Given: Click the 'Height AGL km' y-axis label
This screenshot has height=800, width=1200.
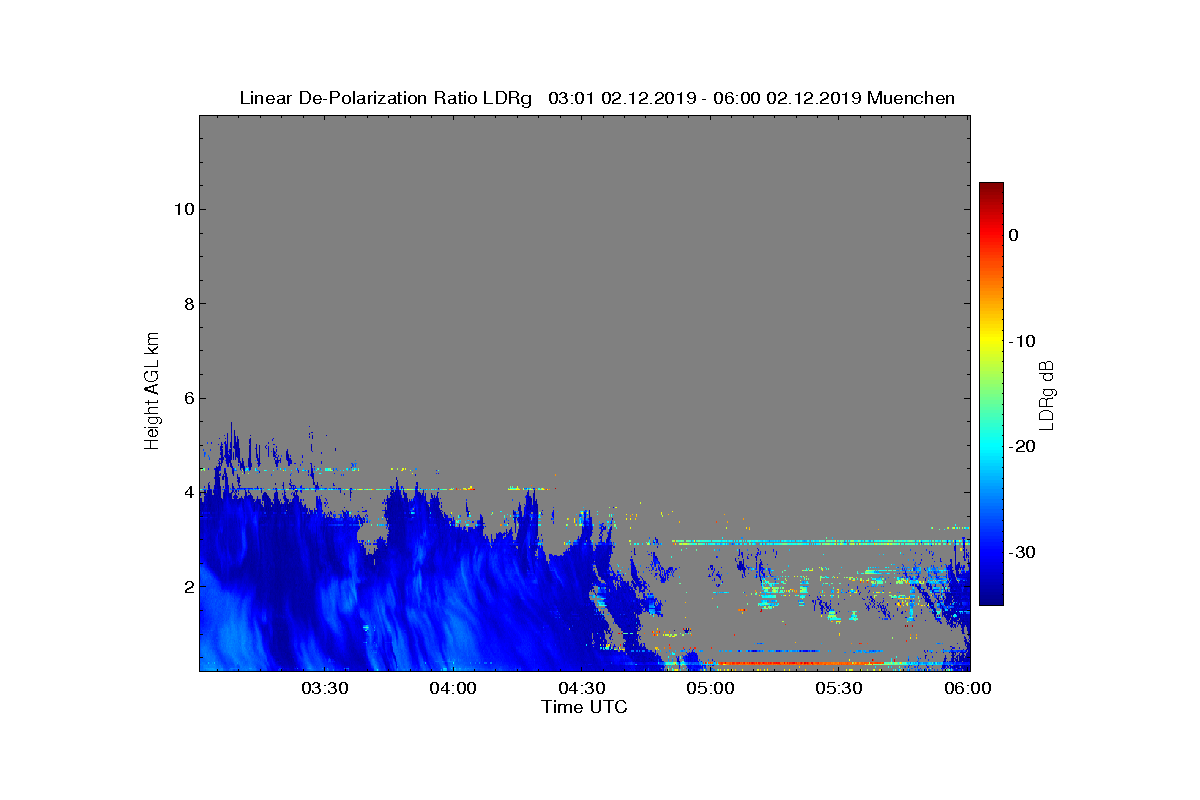Looking at the screenshot, I should coord(152,392).
